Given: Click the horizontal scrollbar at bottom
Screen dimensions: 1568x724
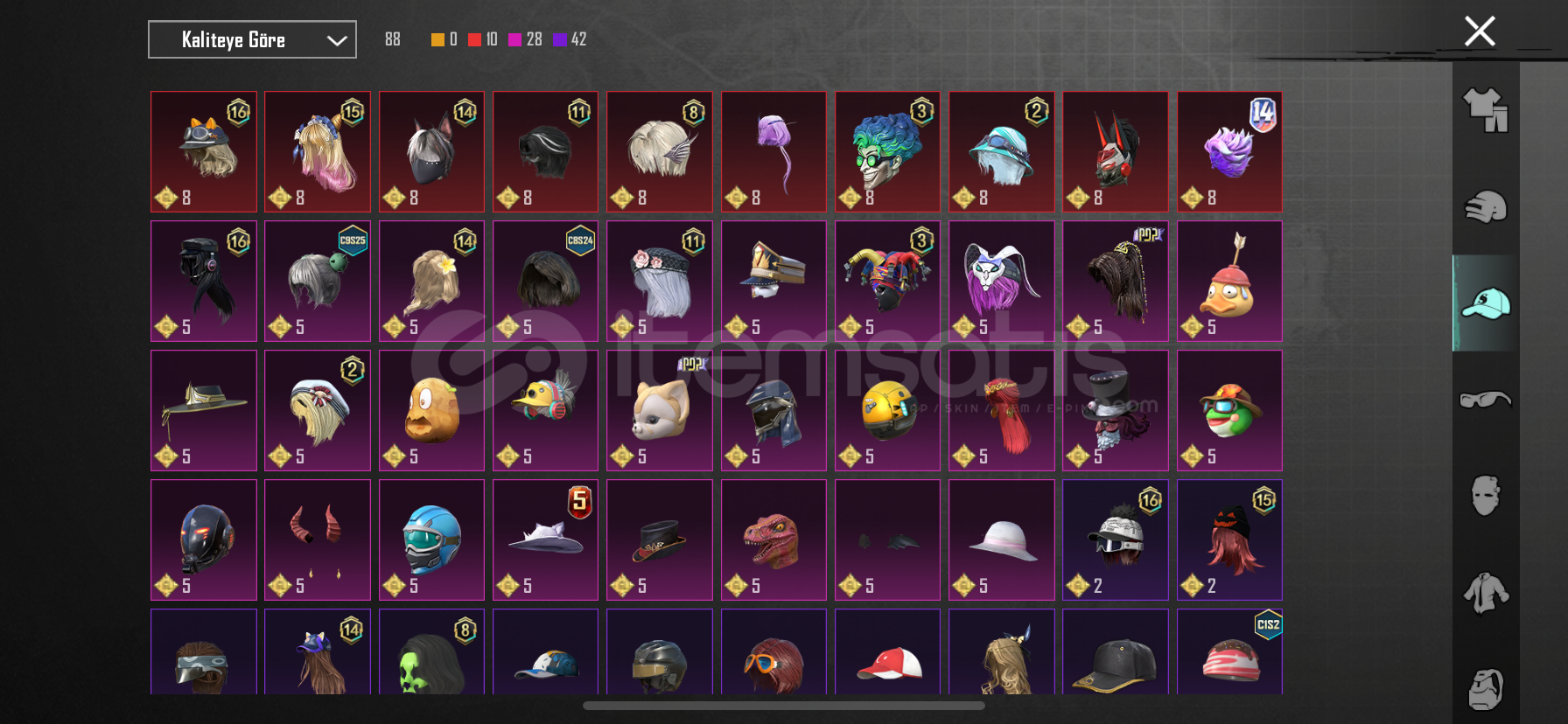Looking at the screenshot, I should point(784,705).
